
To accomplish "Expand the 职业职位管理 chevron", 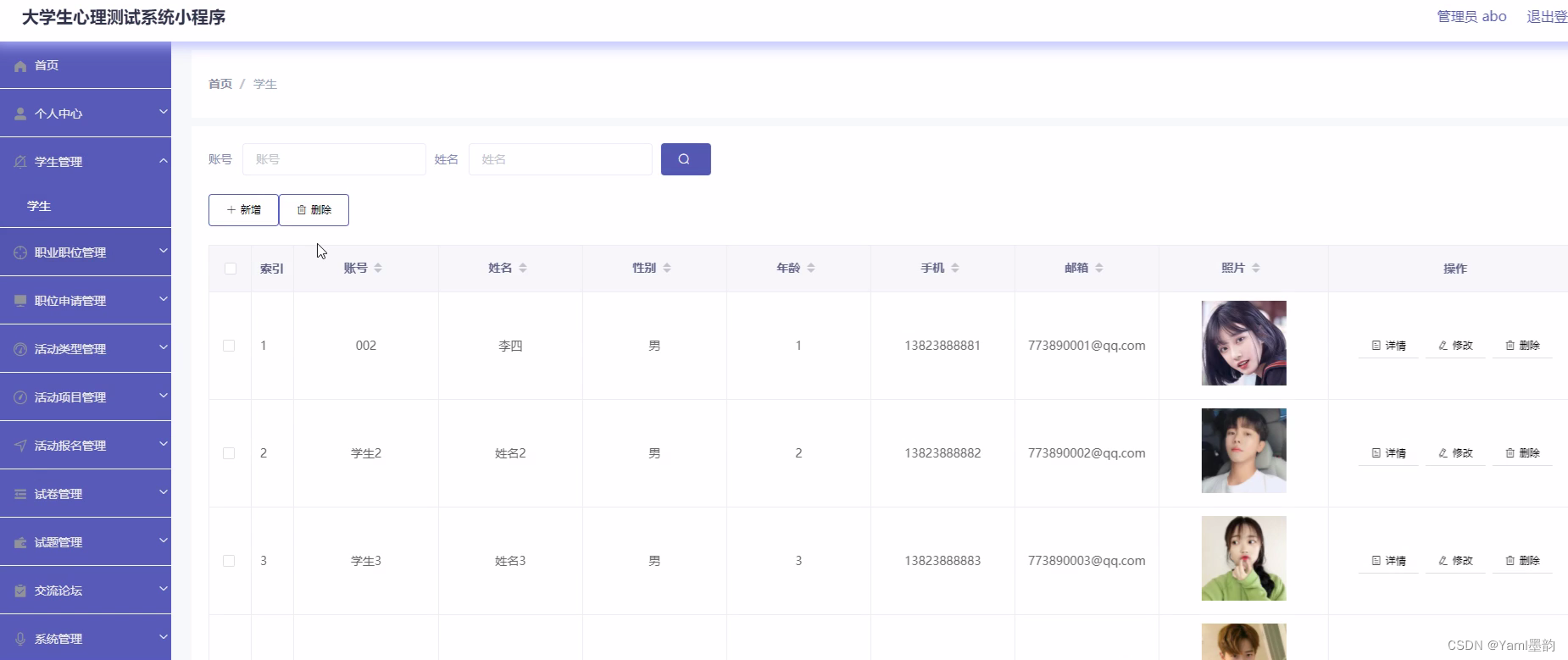I will tap(164, 251).
